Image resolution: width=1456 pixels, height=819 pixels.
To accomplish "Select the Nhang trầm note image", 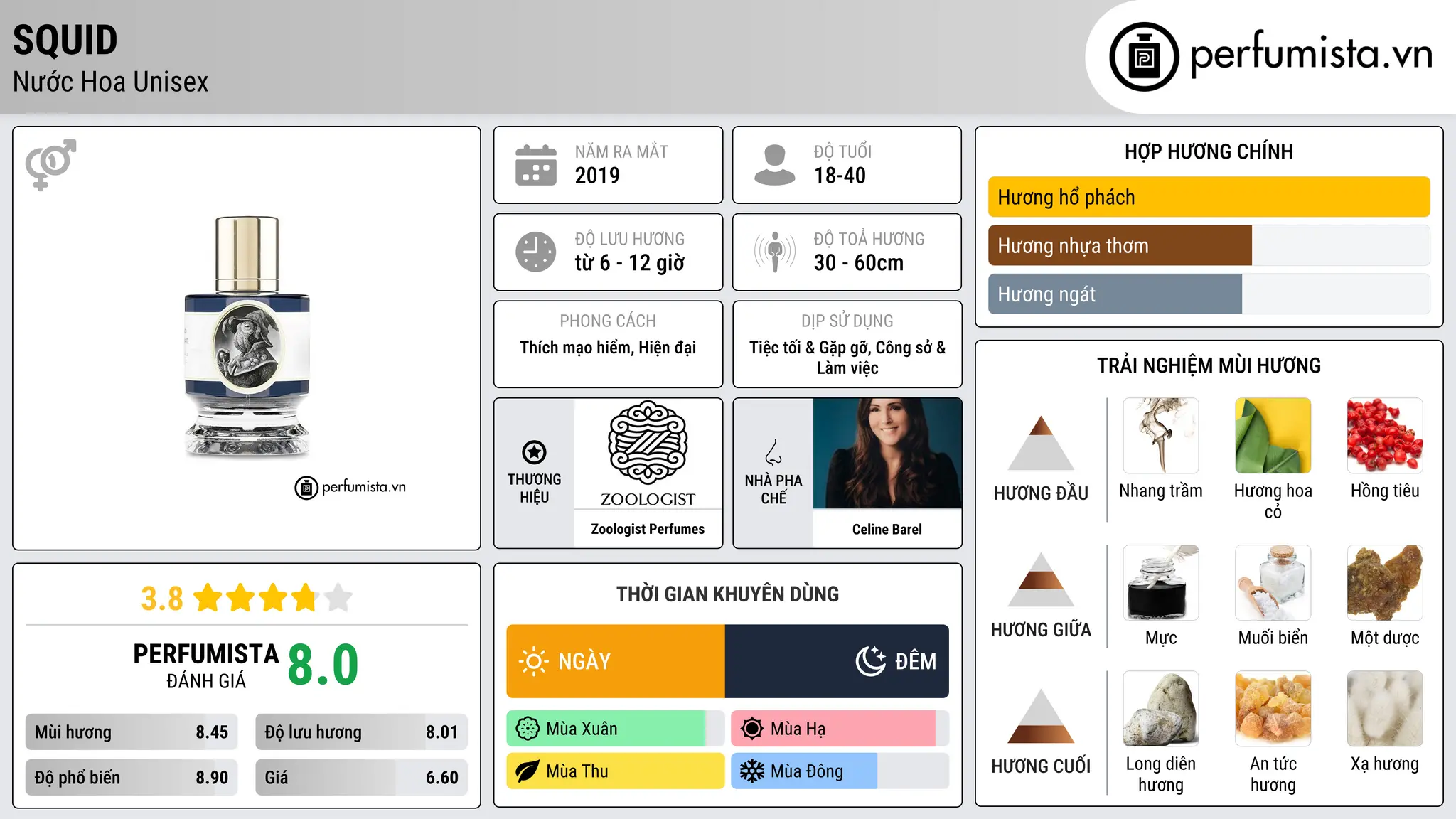I will coord(1161,436).
